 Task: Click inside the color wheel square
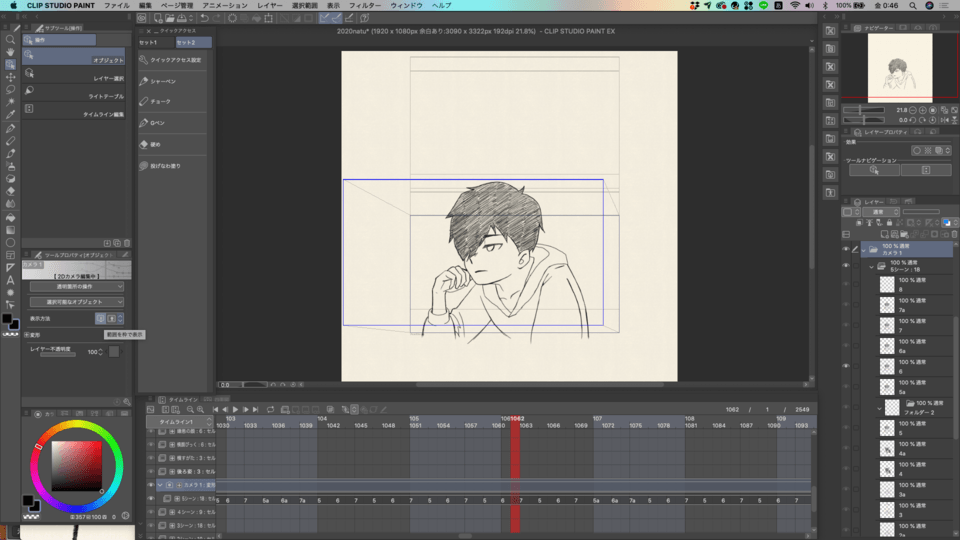pyautogui.click(x=76, y=466)
